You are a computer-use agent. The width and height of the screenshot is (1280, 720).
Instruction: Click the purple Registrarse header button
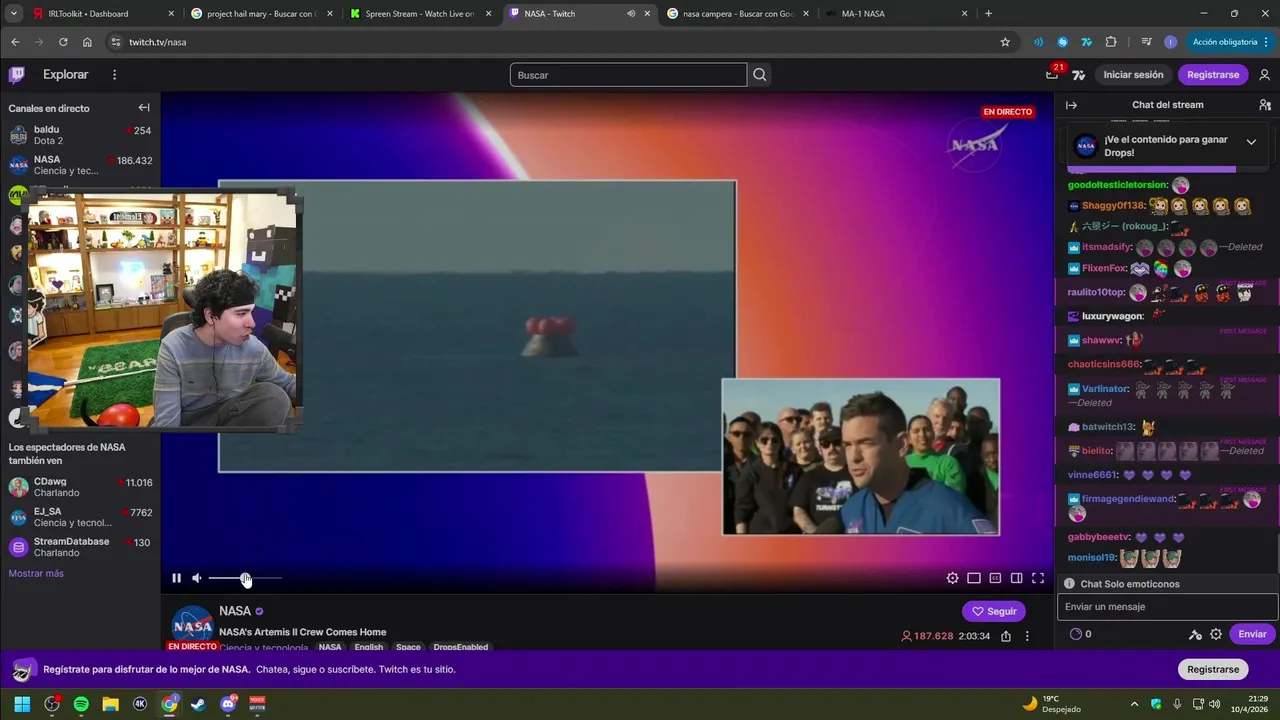coord(1213,75)
